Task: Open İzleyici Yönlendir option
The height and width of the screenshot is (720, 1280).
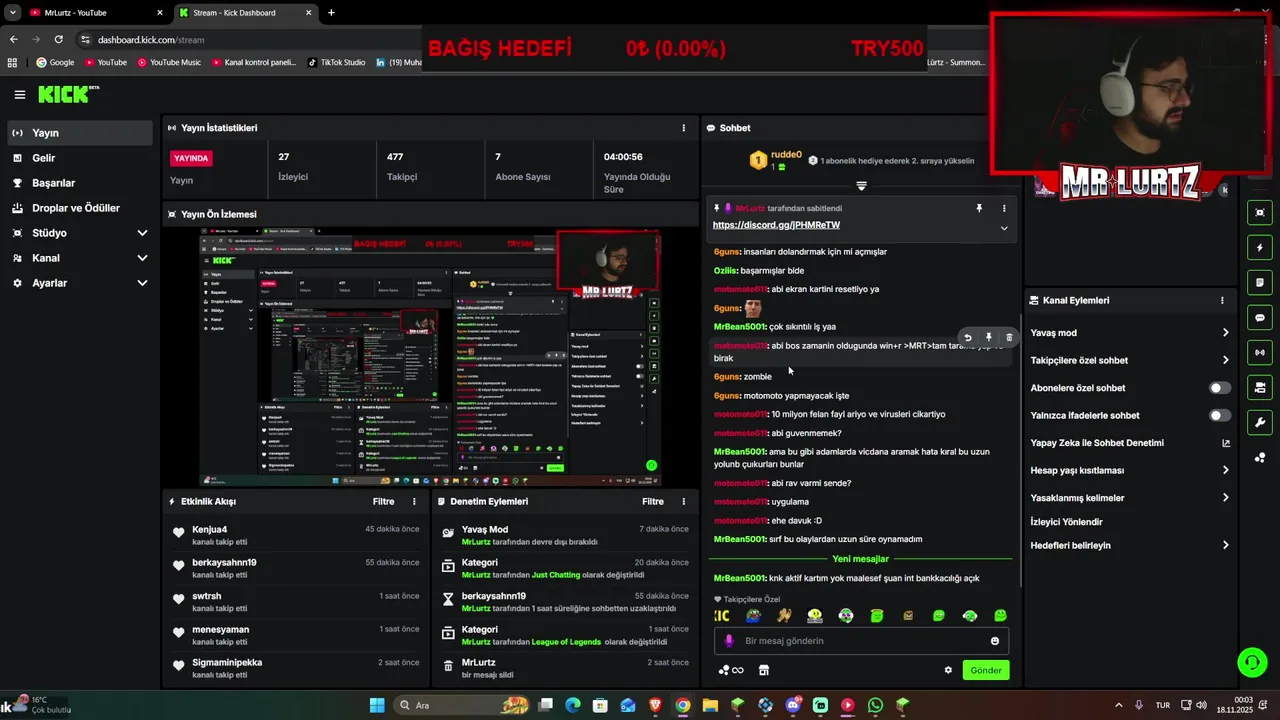Action: point(1066,522)
